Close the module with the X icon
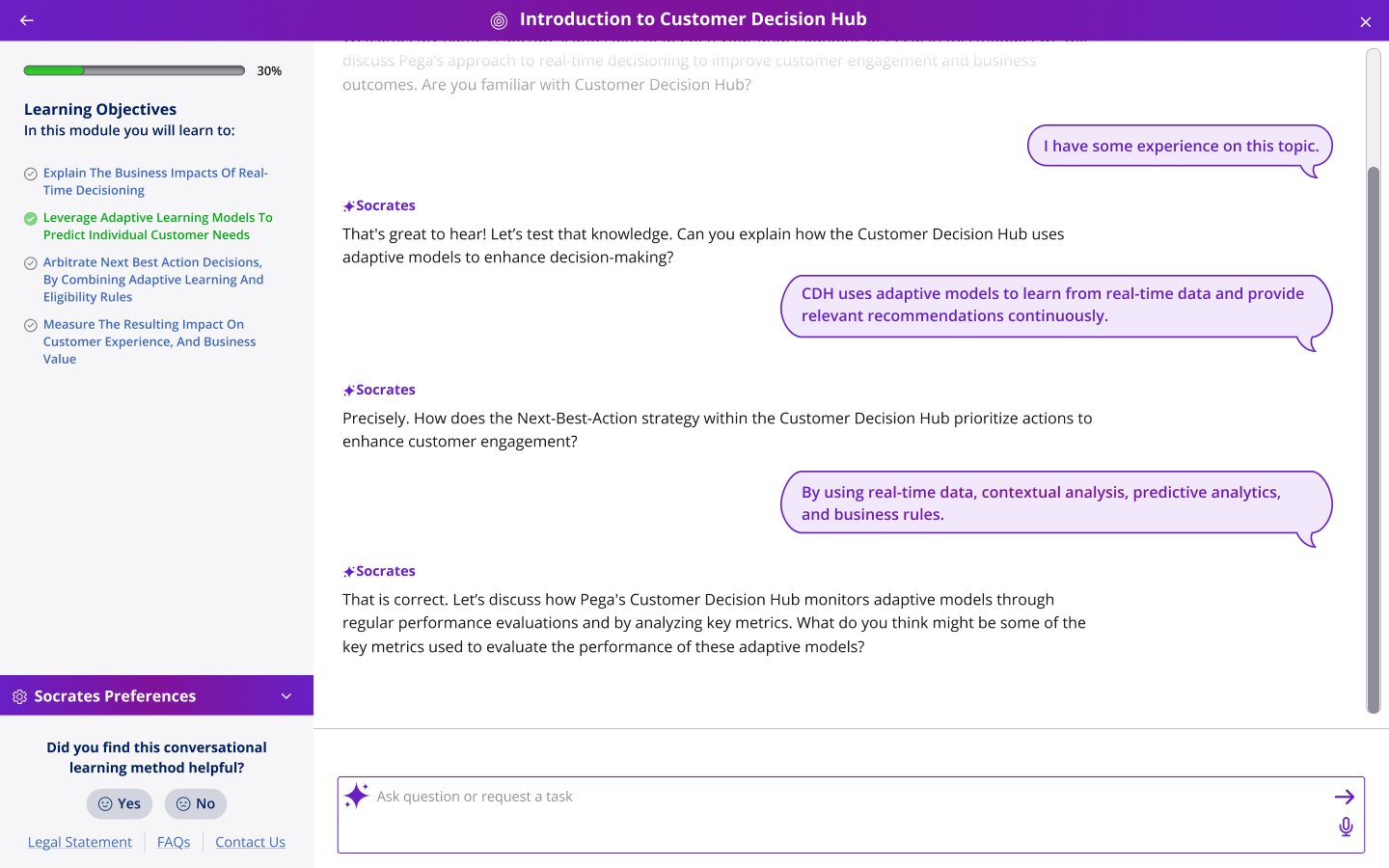This screenshot has height=868, width=1389. coord(1365,22)
